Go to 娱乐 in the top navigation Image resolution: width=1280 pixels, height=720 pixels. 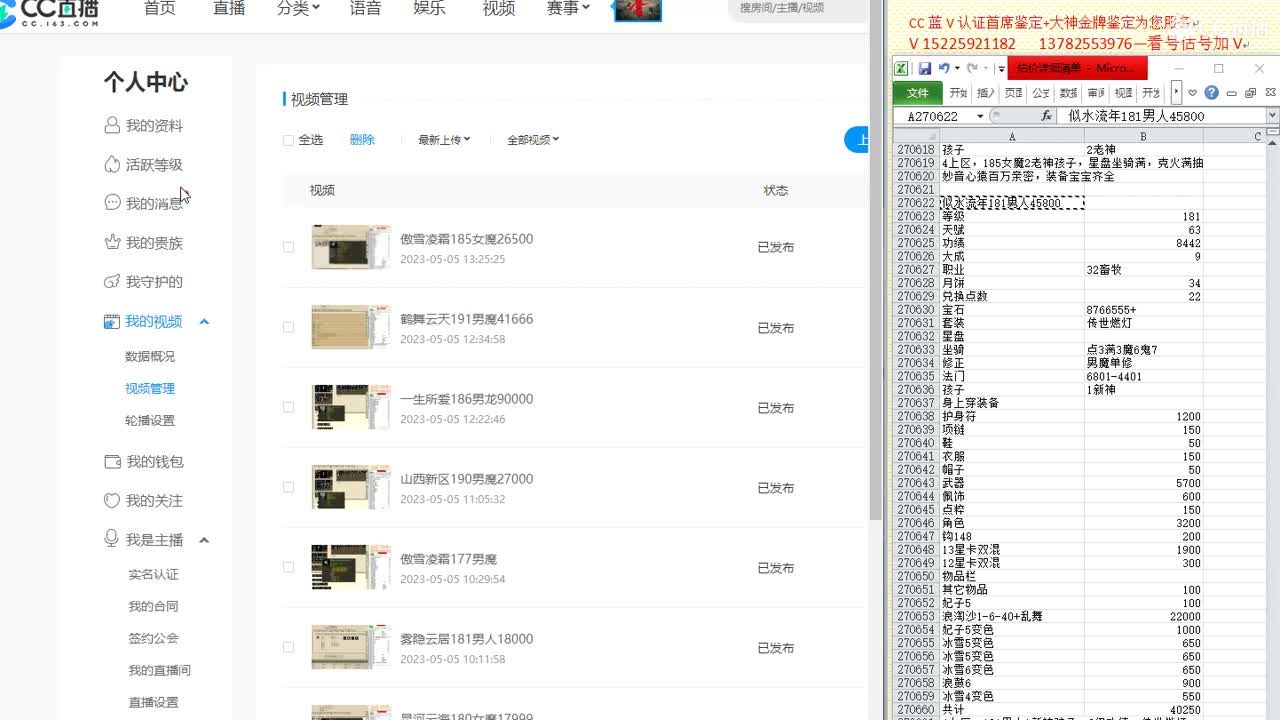[429, 8]
